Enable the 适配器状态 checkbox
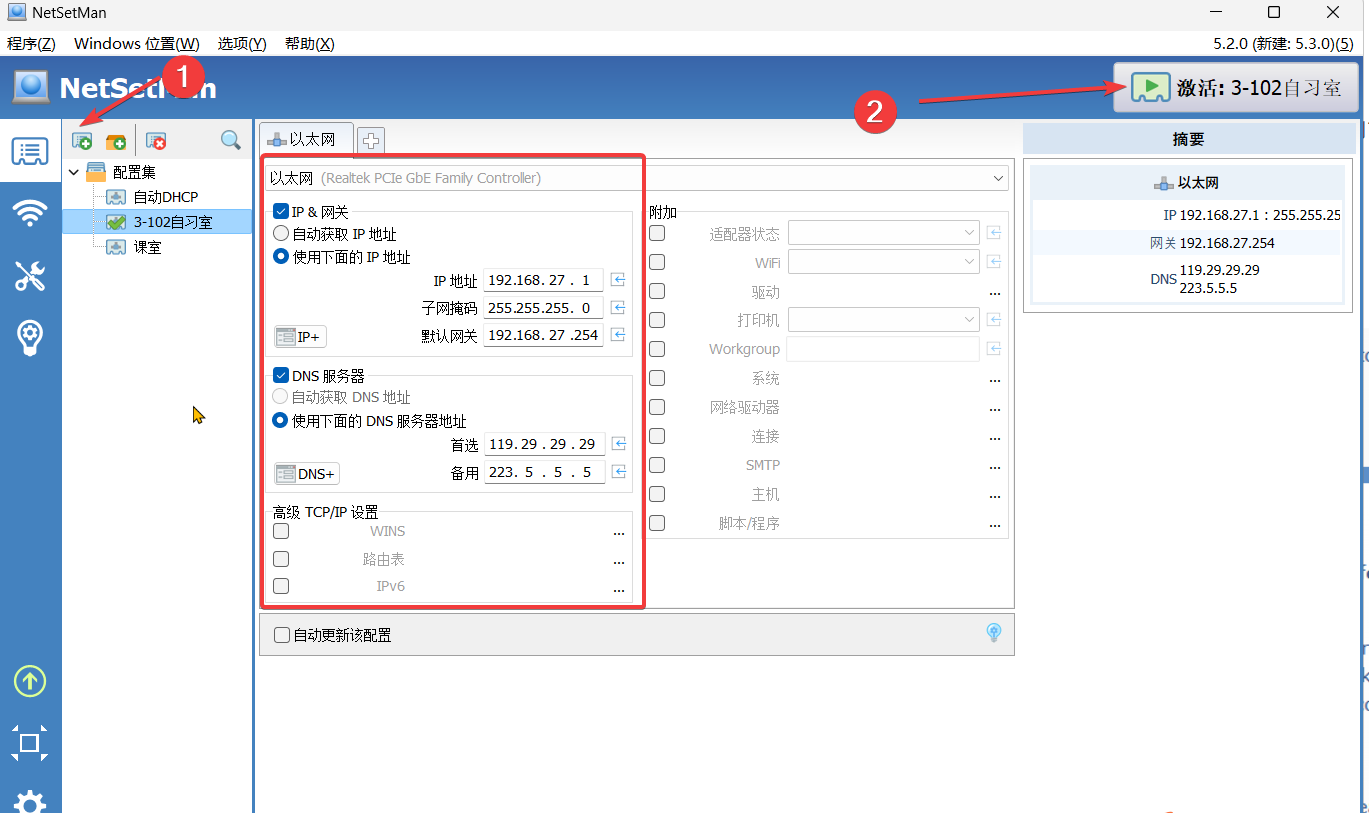1369x813 pixels. [657, 233]
